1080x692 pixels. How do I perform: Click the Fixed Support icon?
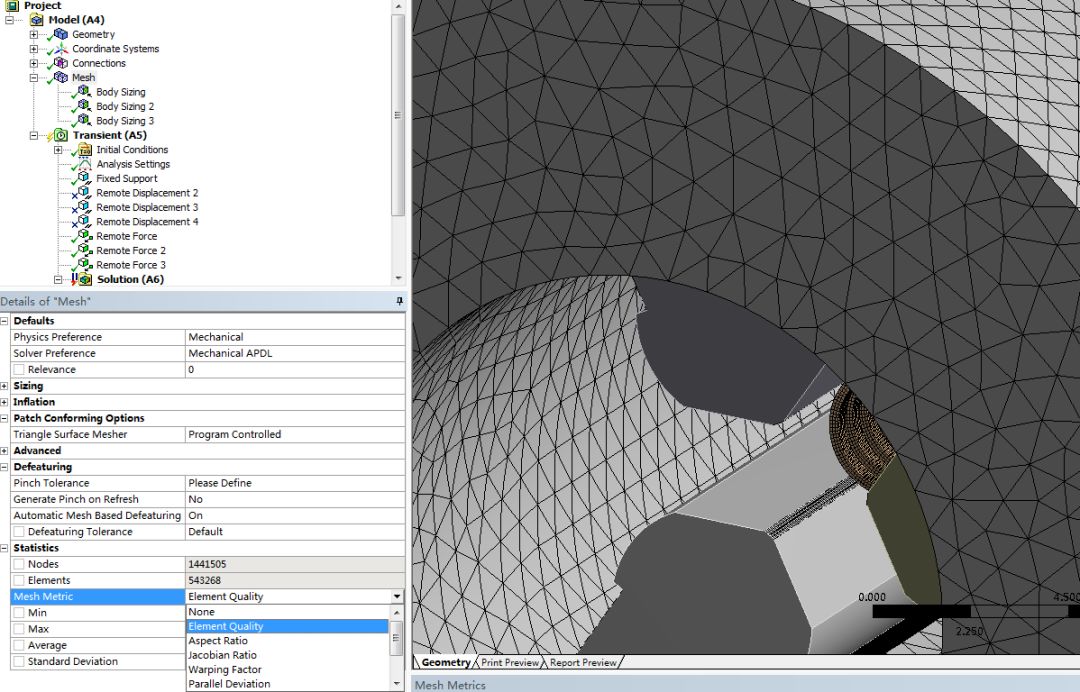84,178
